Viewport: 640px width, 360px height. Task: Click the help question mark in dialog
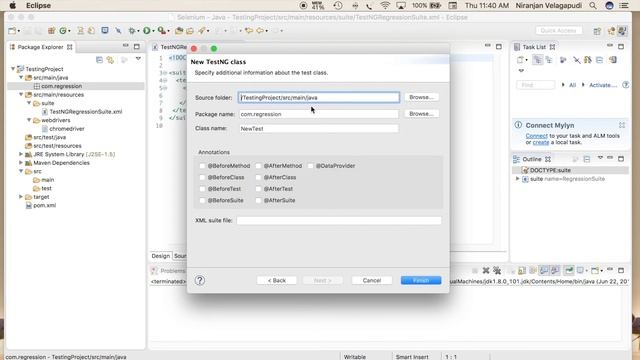(200, 280)
